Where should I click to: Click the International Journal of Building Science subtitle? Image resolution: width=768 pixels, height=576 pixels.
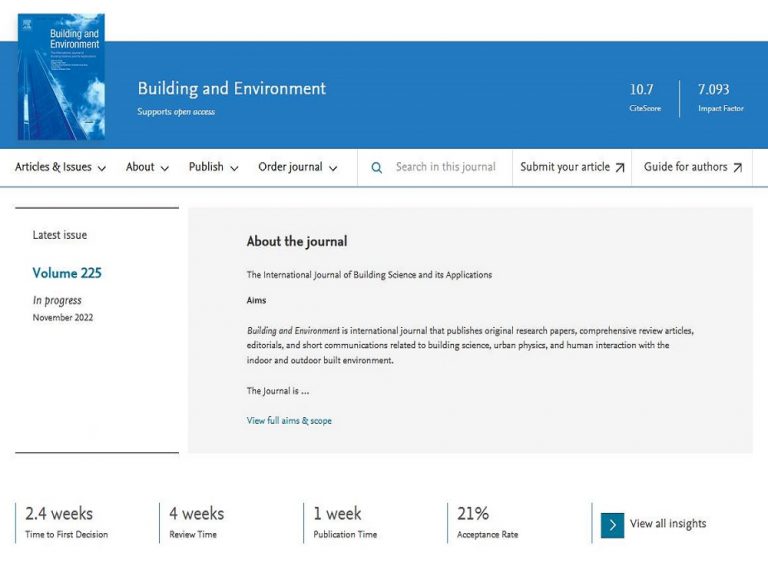coord(369,275)
